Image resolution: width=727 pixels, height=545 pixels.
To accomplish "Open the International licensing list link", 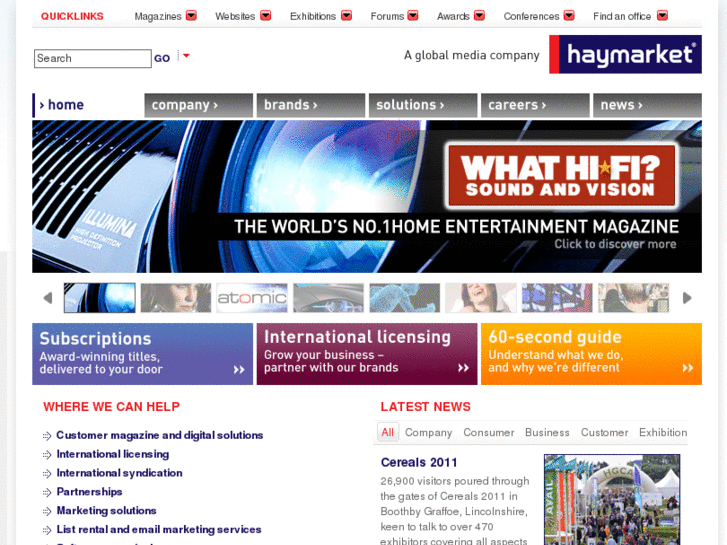I will (113, 454).
